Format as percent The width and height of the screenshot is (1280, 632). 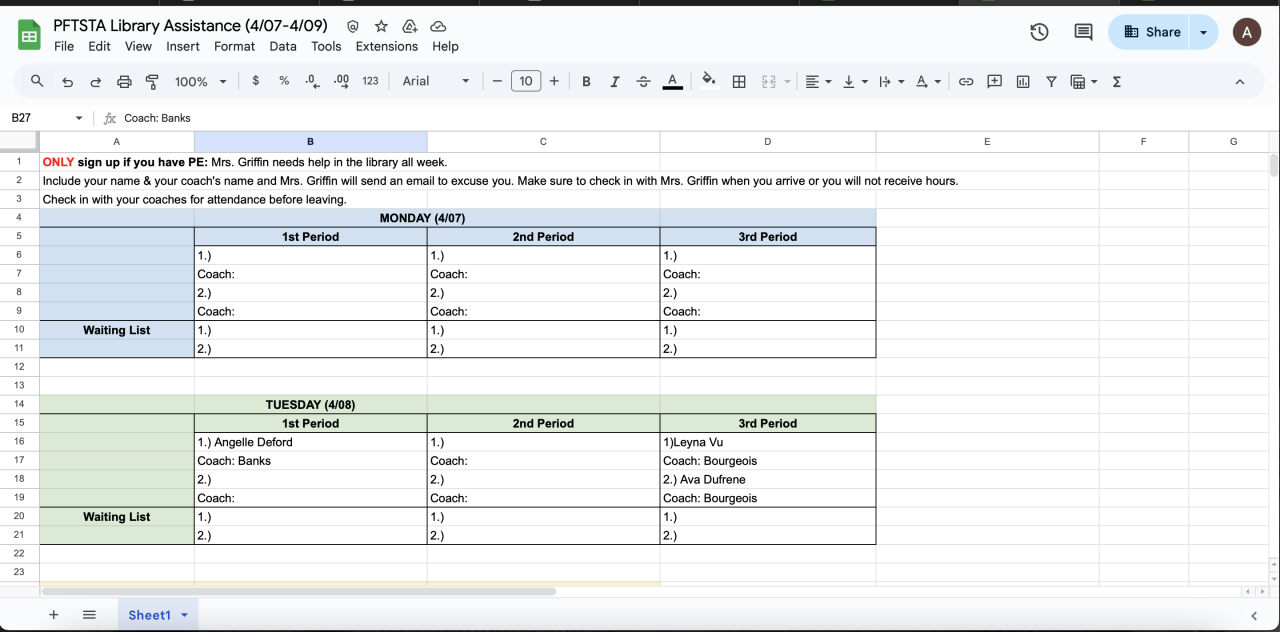tap(284, 81)
